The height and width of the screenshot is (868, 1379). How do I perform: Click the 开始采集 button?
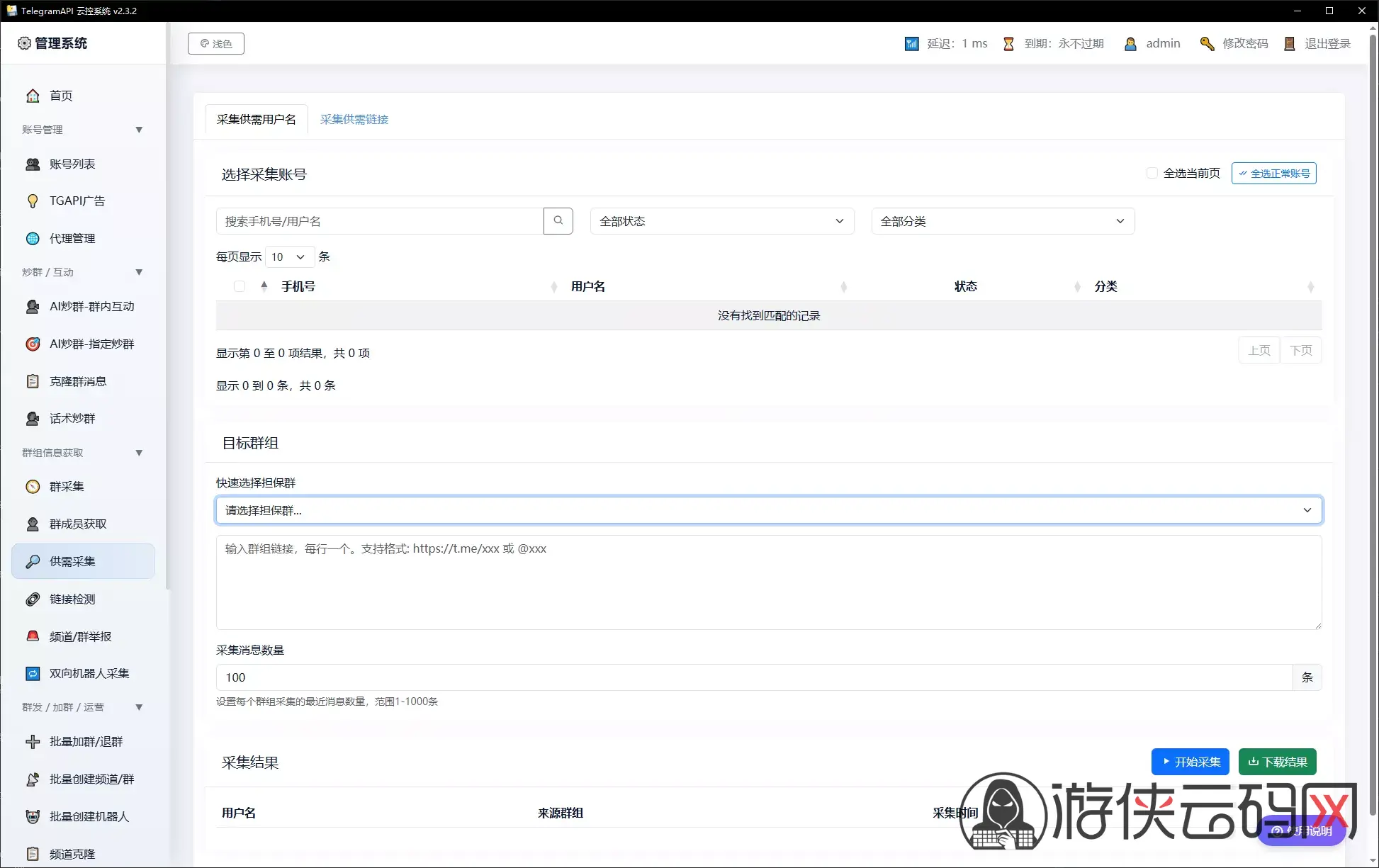1191,762
